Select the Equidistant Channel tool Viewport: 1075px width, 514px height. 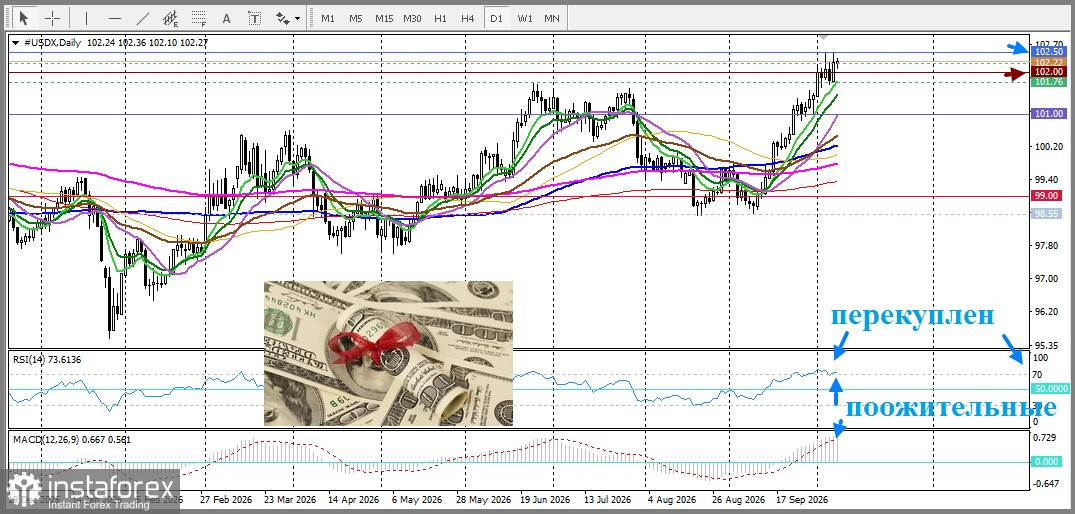171,19
